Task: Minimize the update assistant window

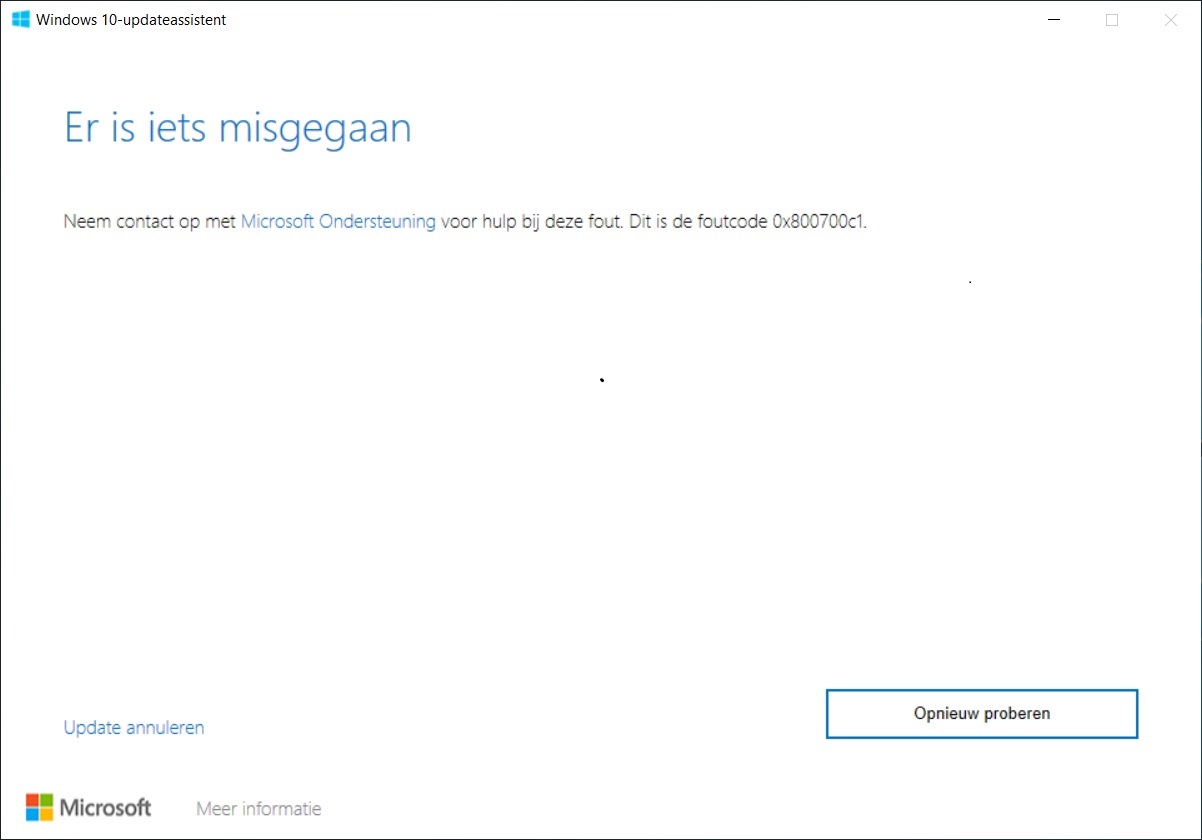Action: (x=1053, y=20)
